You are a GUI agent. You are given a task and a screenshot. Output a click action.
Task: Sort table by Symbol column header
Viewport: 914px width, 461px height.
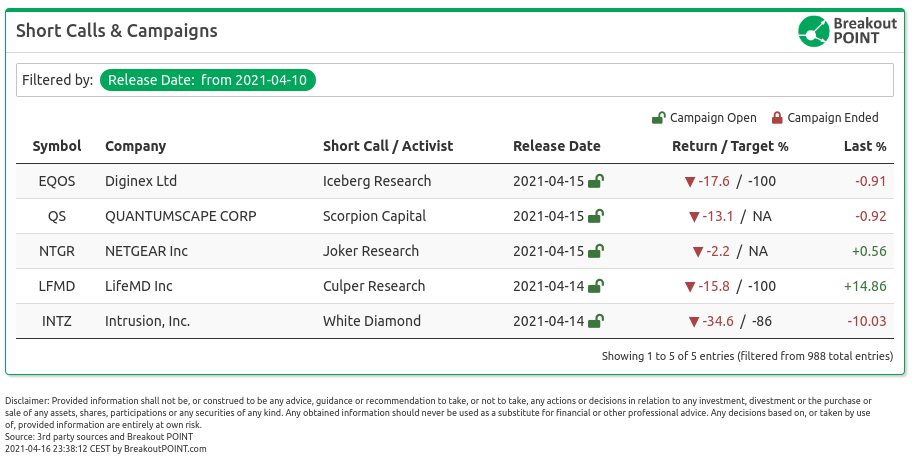pos(57,146)
